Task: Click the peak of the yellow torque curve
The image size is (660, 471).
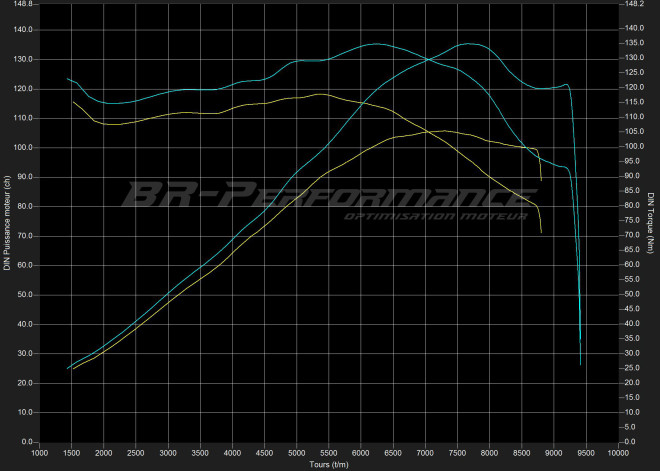Action: [320, 94]
